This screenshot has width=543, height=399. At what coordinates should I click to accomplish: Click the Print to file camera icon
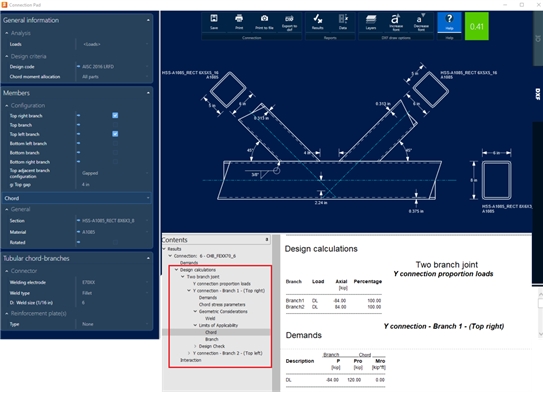(x=264, y=22)
